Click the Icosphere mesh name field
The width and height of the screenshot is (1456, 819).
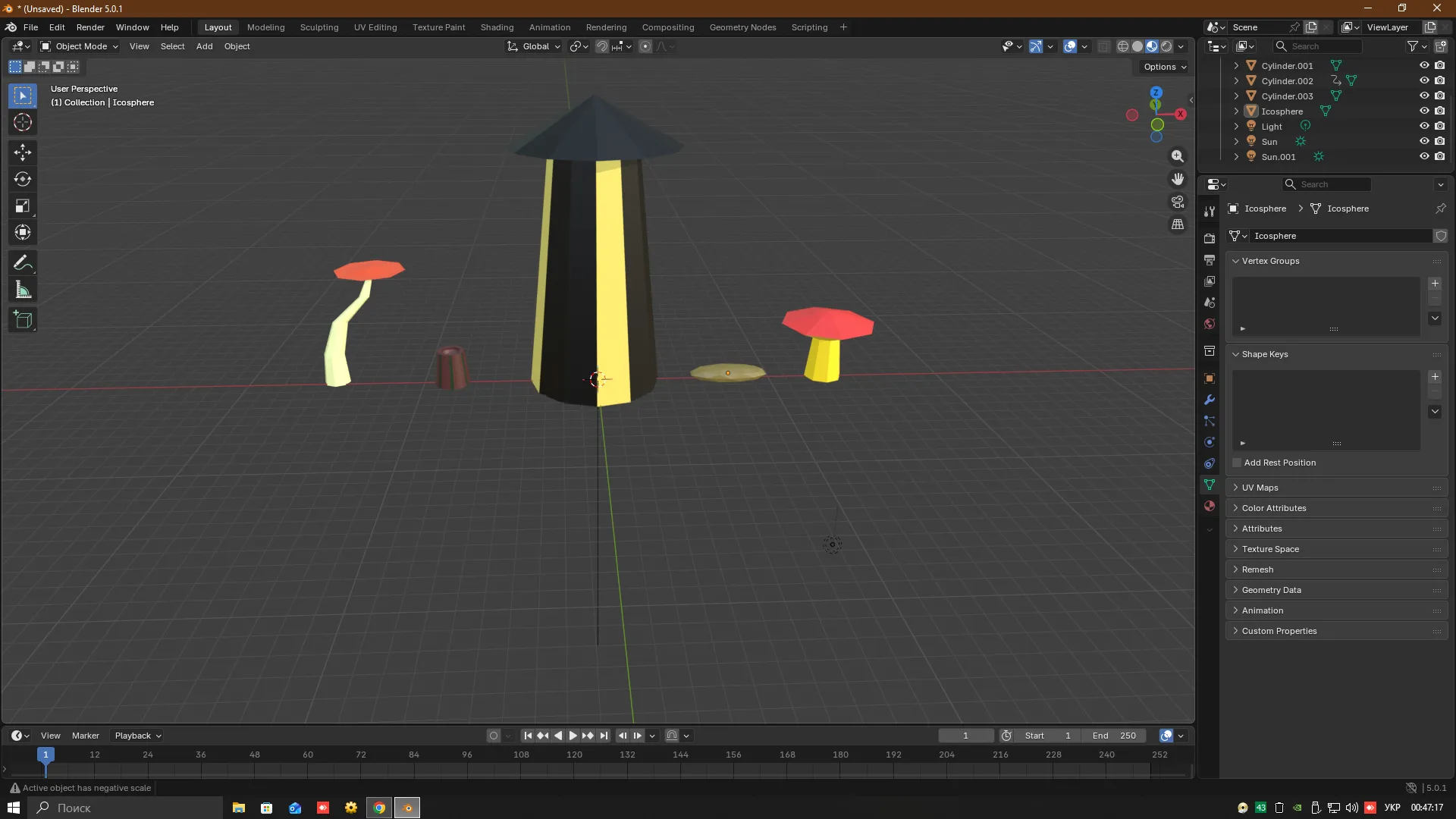(x=1340, y=236)
